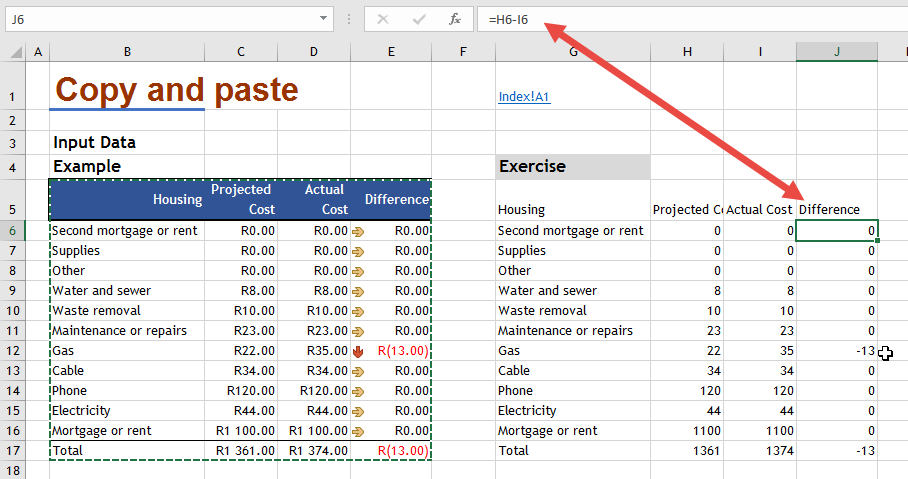Select column H header
The width and height of the screenshot is (908, 479).
coord(687,52)
